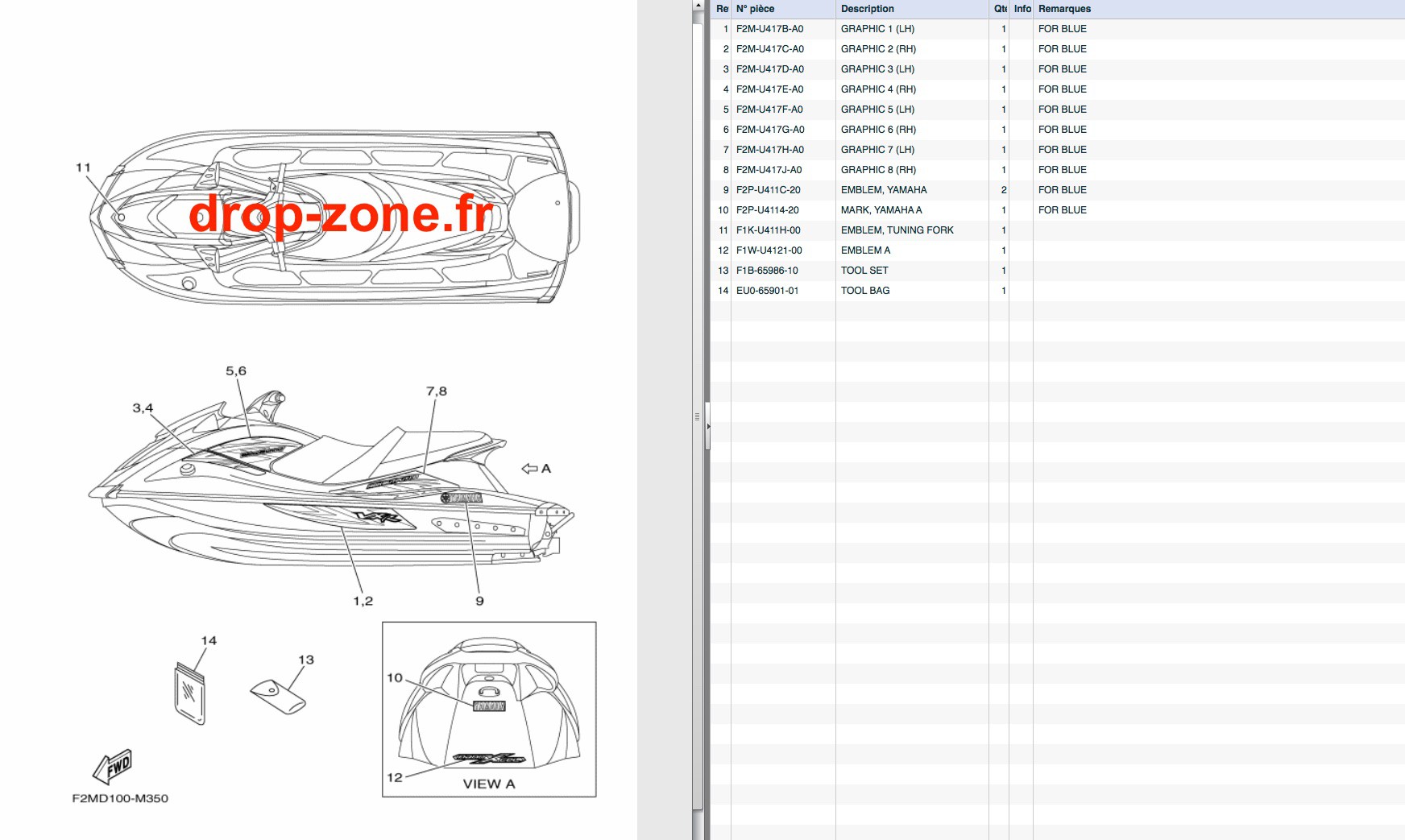Click callout '5,6' on side-view diagram
The height and width of the screenshot is (840, 1405).
236,371
